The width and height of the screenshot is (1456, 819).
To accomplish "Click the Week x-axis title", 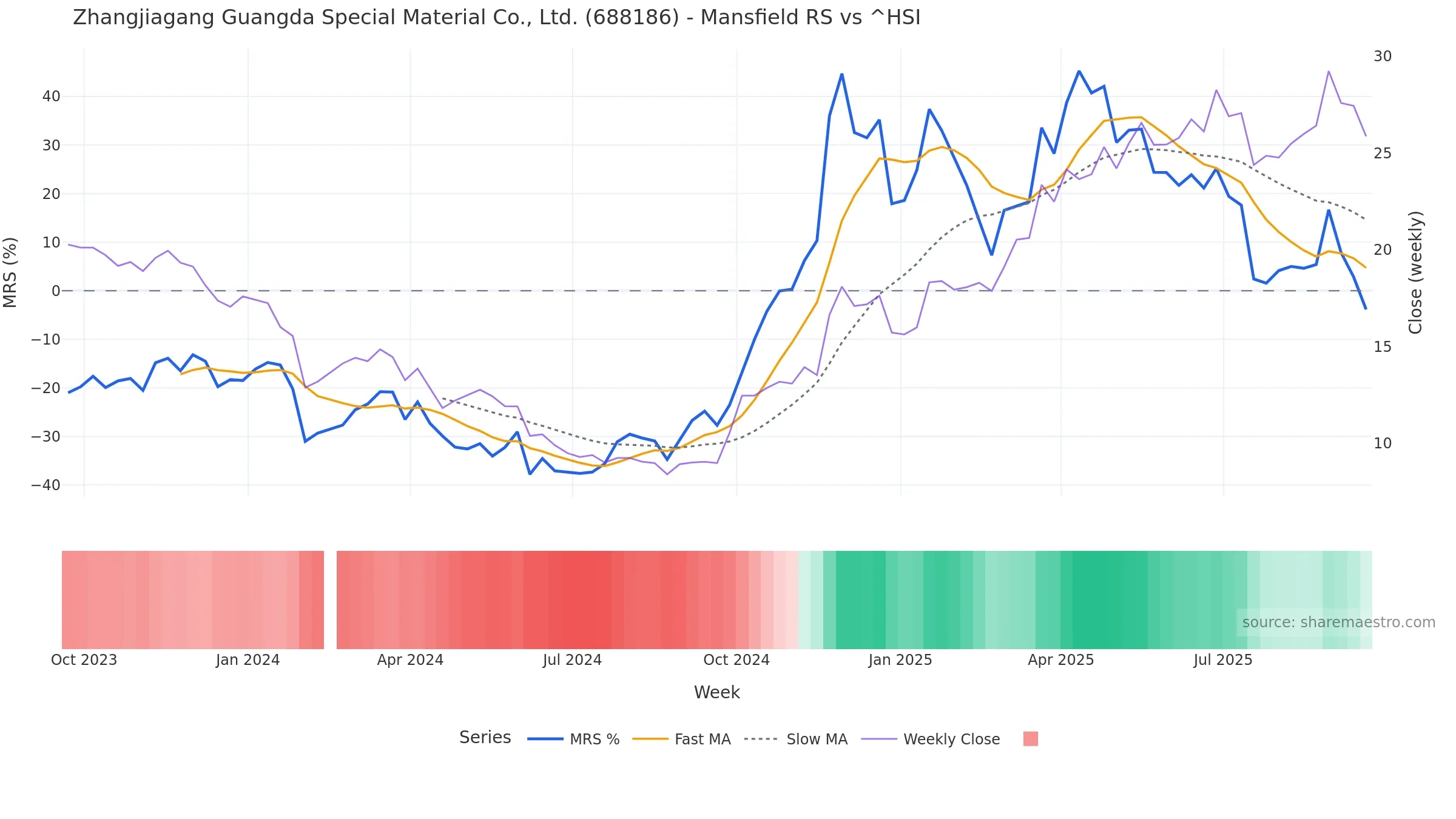I will [716, 692].
